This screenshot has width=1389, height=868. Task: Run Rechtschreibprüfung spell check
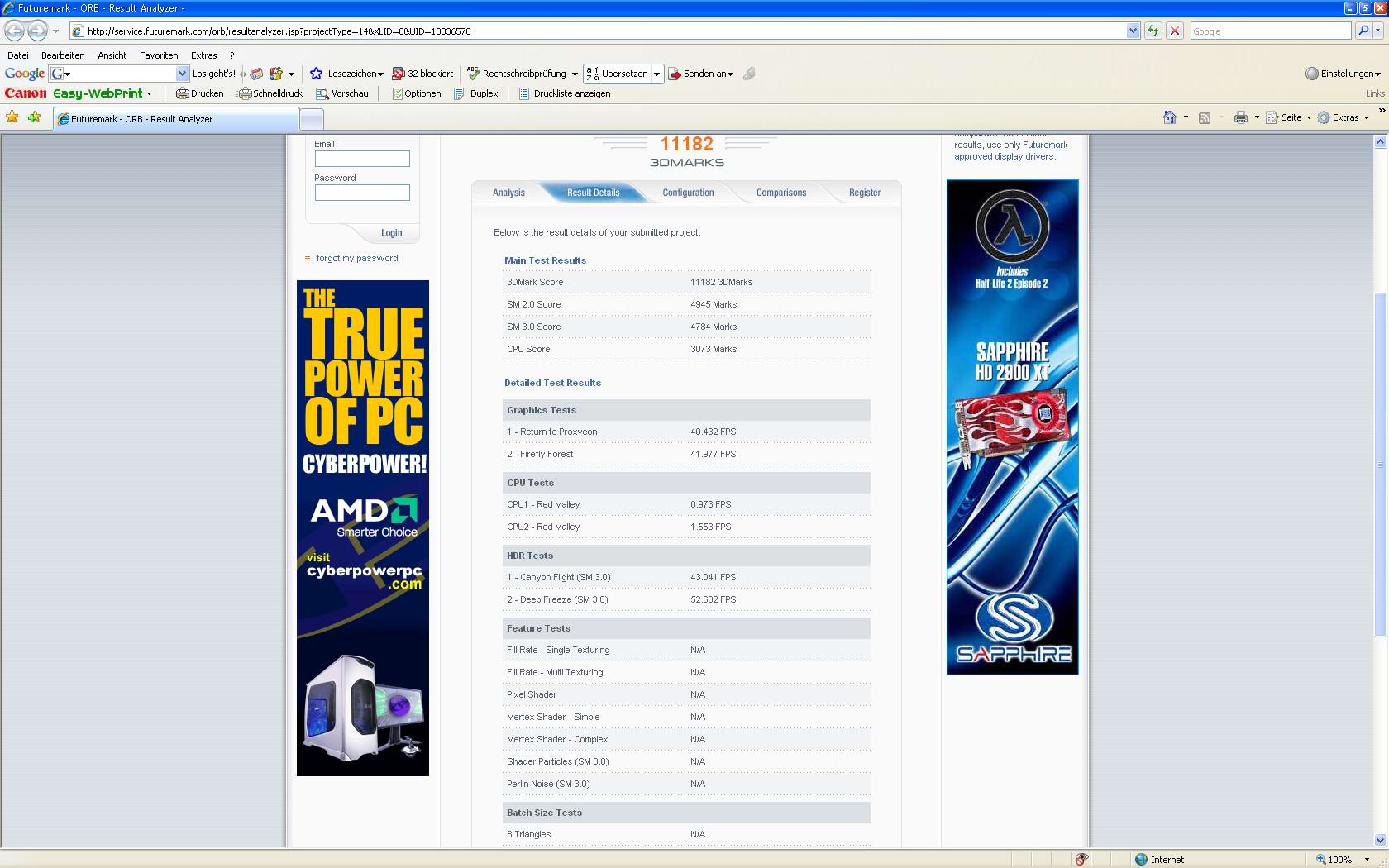518,74
